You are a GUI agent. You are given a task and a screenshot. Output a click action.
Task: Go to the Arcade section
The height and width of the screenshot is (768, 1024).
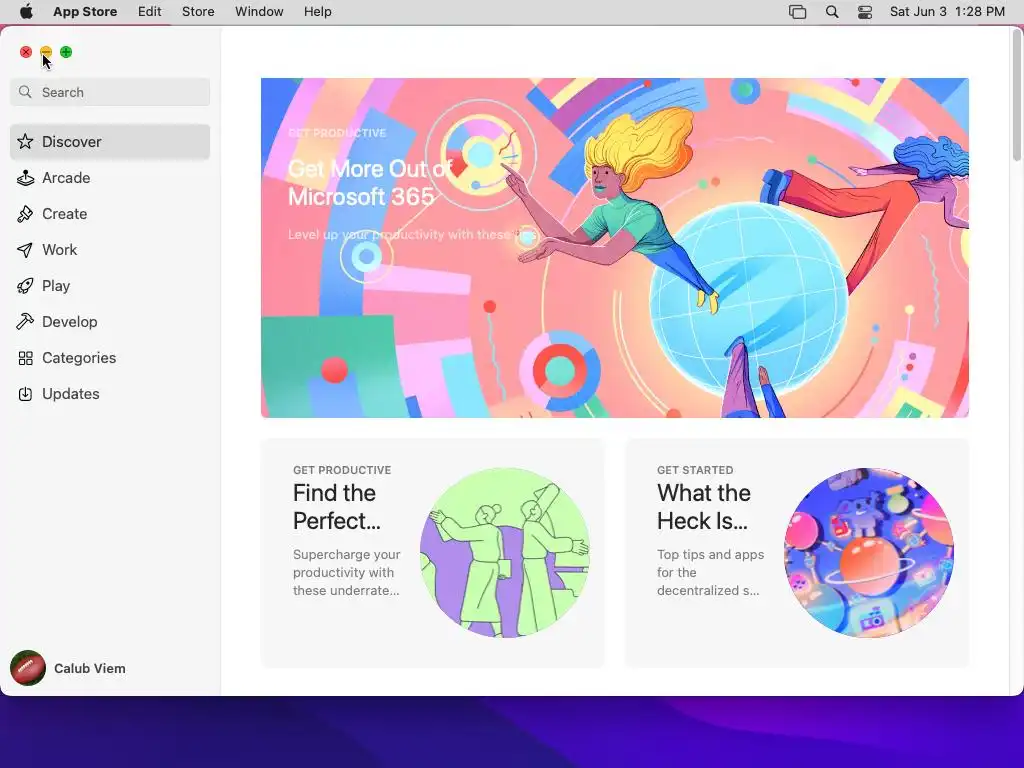point(110,178)
